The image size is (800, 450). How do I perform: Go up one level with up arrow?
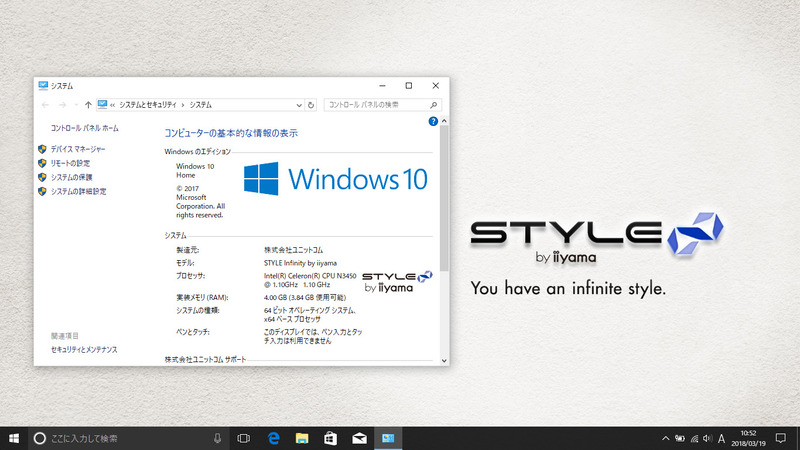click(x=88, y=105)
